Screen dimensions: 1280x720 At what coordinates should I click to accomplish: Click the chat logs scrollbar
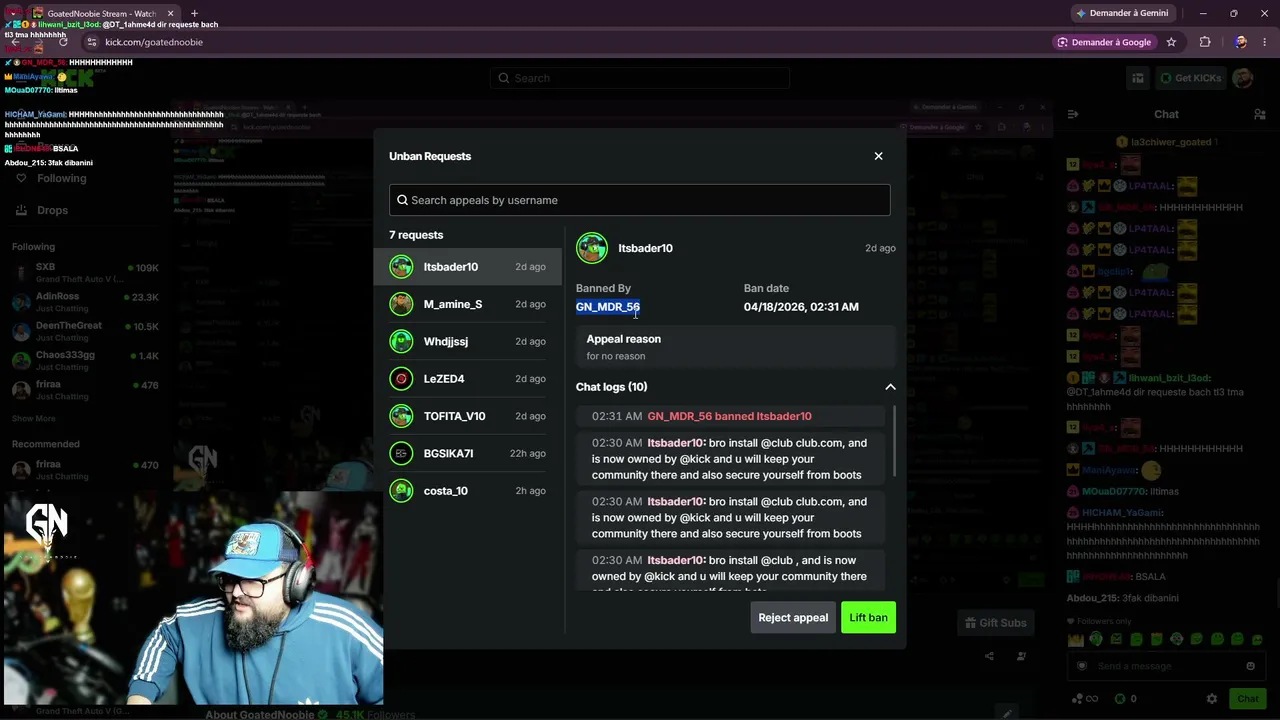point(894,441)
